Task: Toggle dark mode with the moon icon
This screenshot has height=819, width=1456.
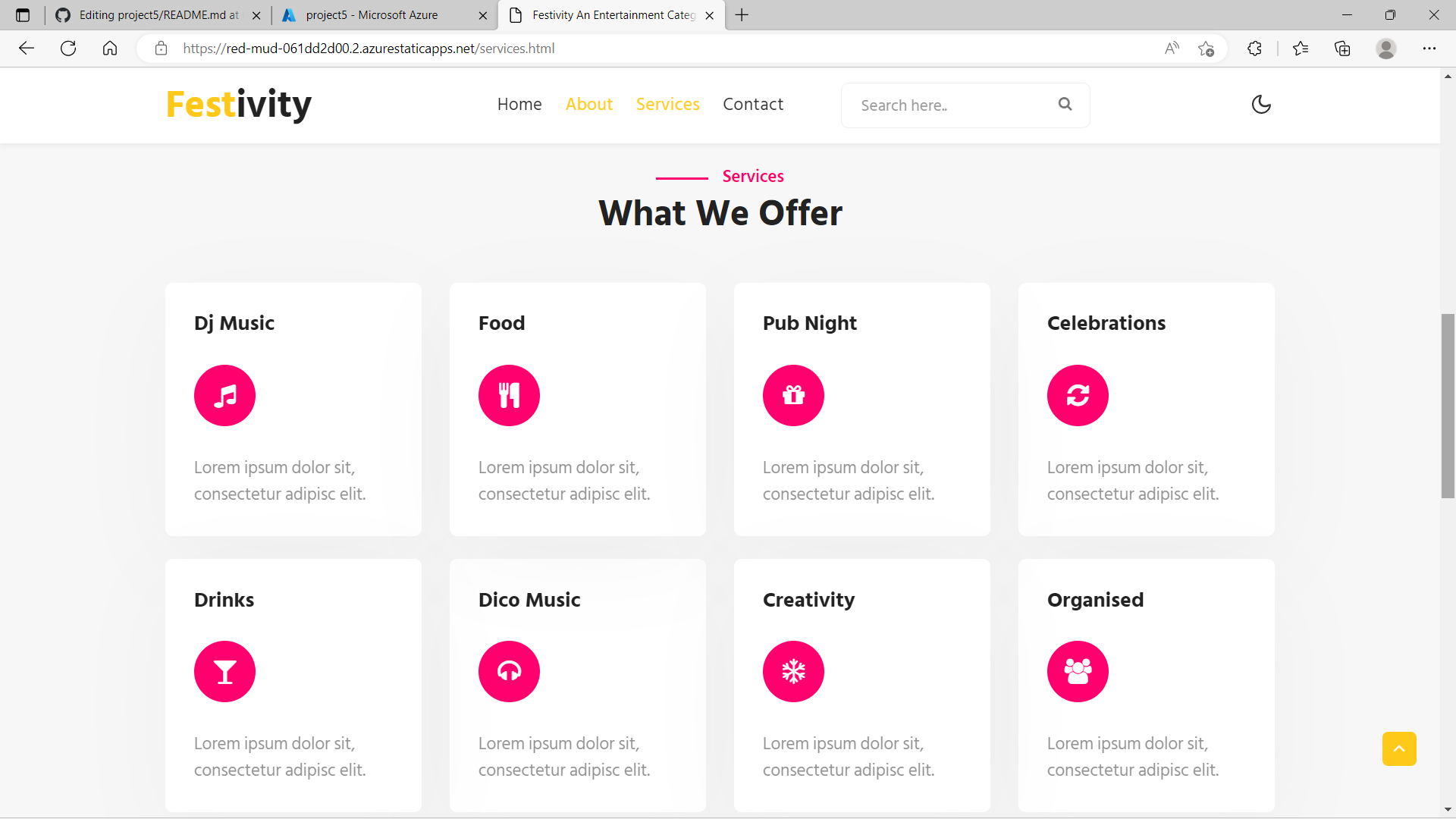Action: pyautogui.click(x=1261, y=105)
